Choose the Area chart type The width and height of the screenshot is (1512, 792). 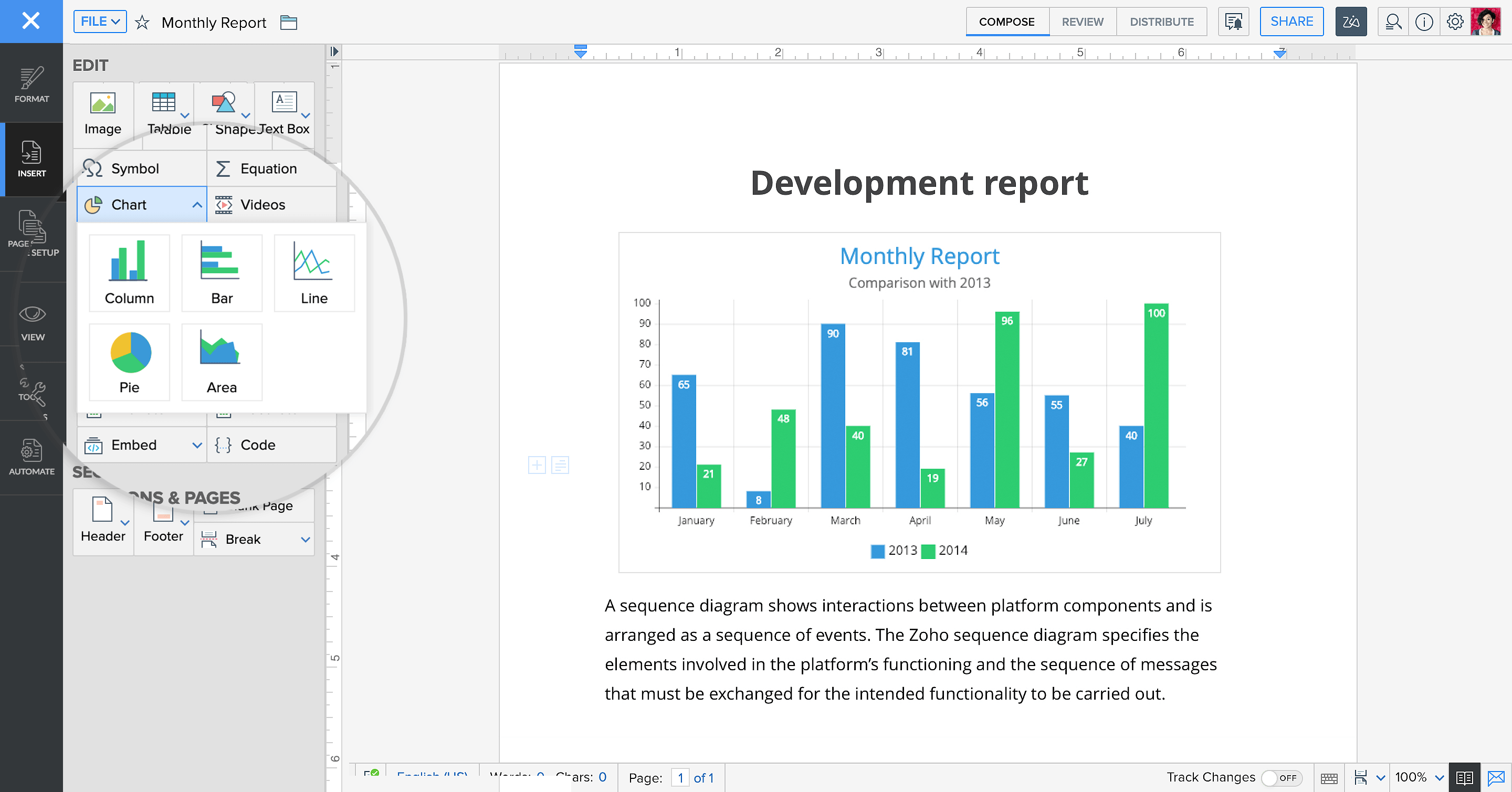pyautogui.click(x=222, y=362)
